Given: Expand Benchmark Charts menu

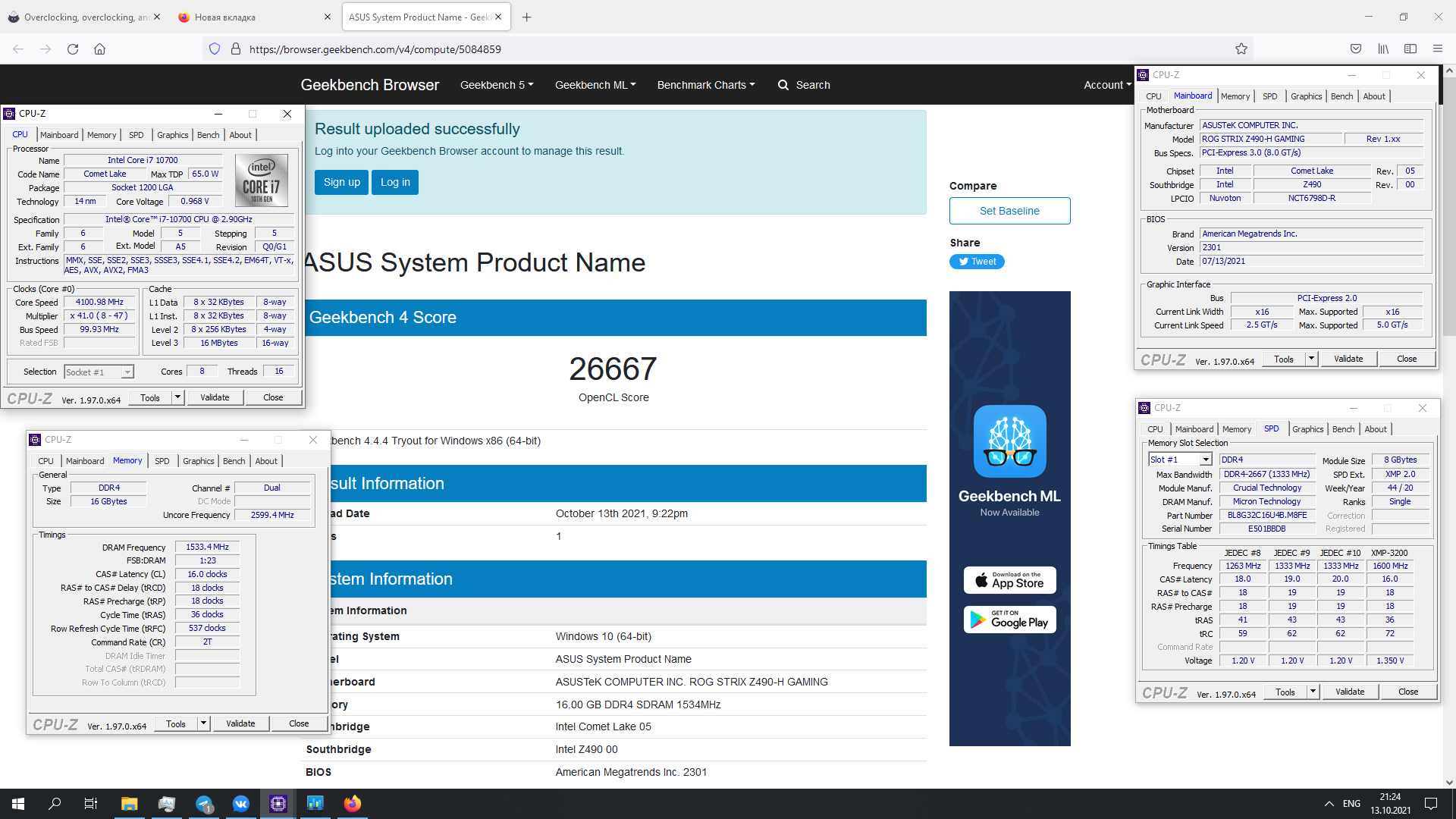Looking at the screenshot, I should pyautogui.click(x=706, y=85).
